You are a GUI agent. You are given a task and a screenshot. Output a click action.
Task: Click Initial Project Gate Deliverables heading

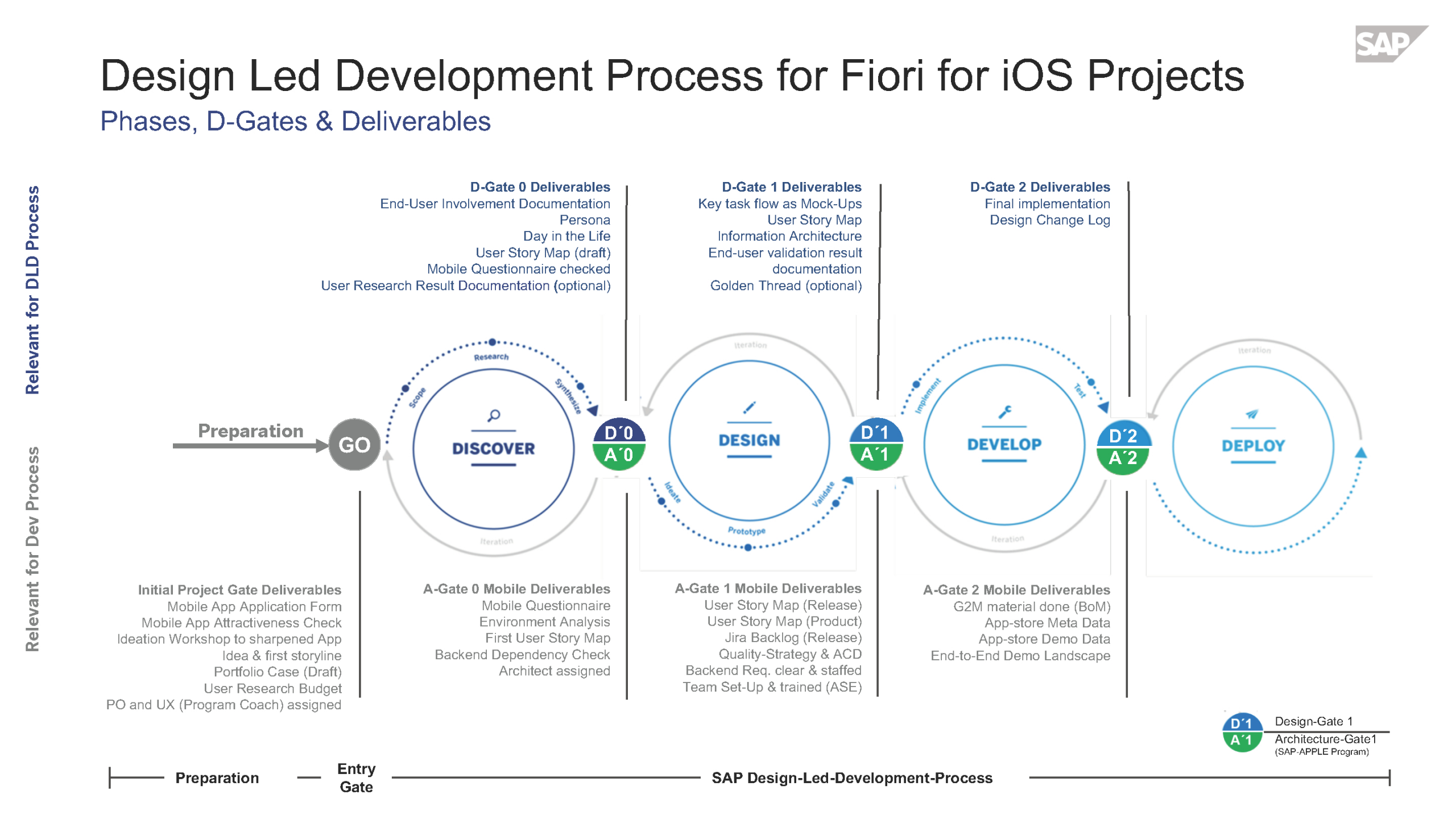point(239,590)
